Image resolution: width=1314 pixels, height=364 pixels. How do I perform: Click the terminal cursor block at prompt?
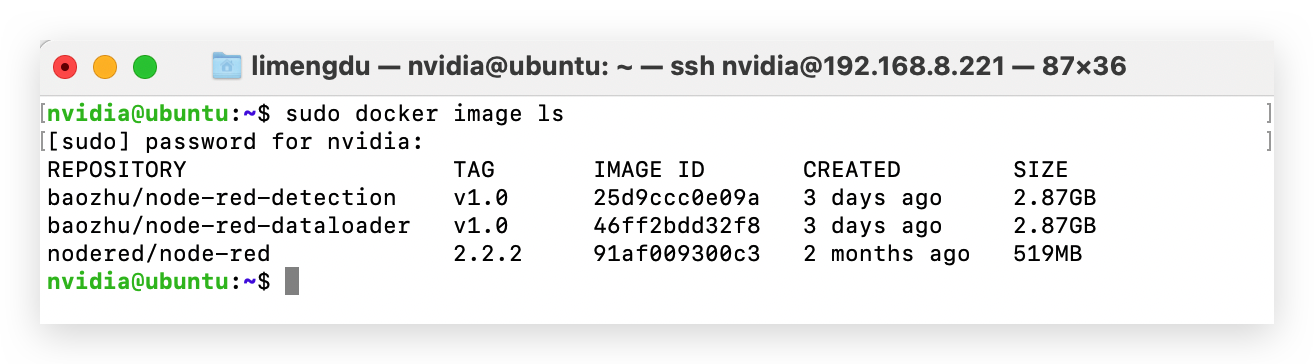pyautogui.click(x=292, y=282)
